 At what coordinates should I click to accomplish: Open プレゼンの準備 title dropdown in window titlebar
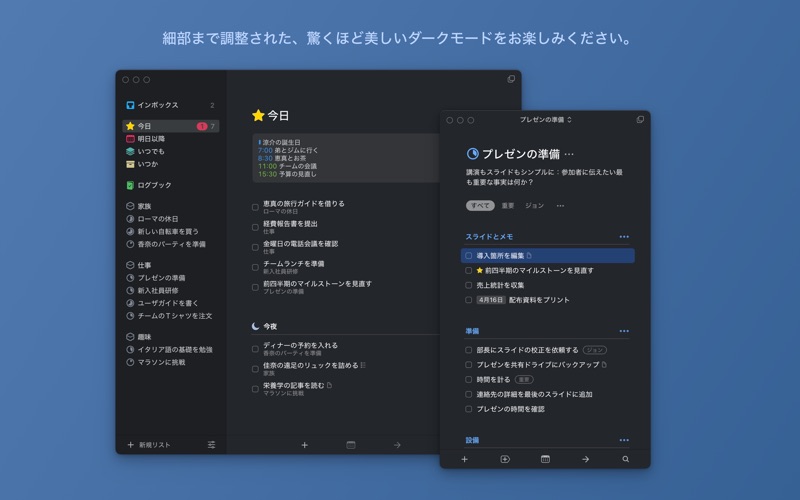545,119
